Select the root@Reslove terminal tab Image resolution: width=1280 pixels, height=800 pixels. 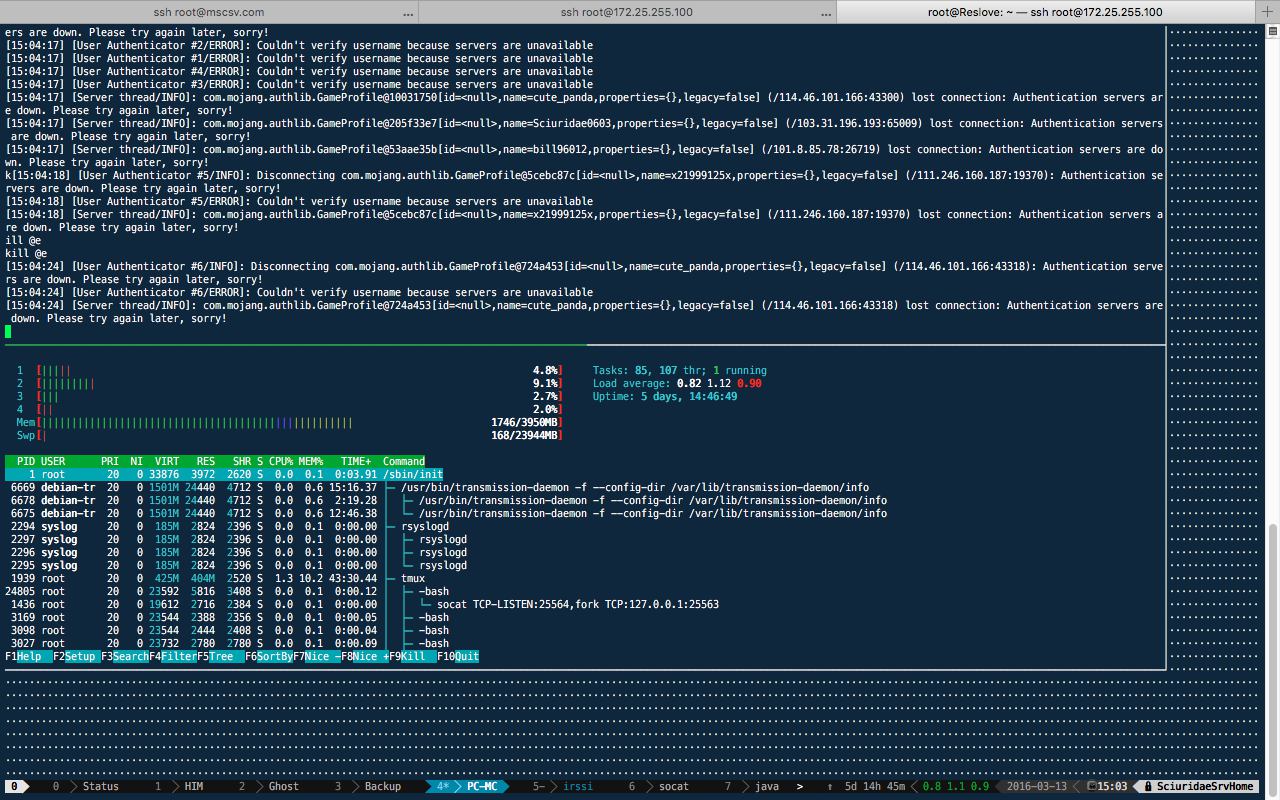click(x=1045, y=12)
